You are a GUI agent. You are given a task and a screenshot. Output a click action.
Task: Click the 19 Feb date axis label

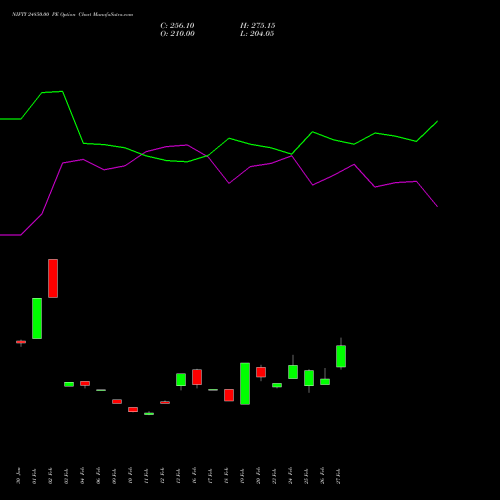tap(243, 476)
